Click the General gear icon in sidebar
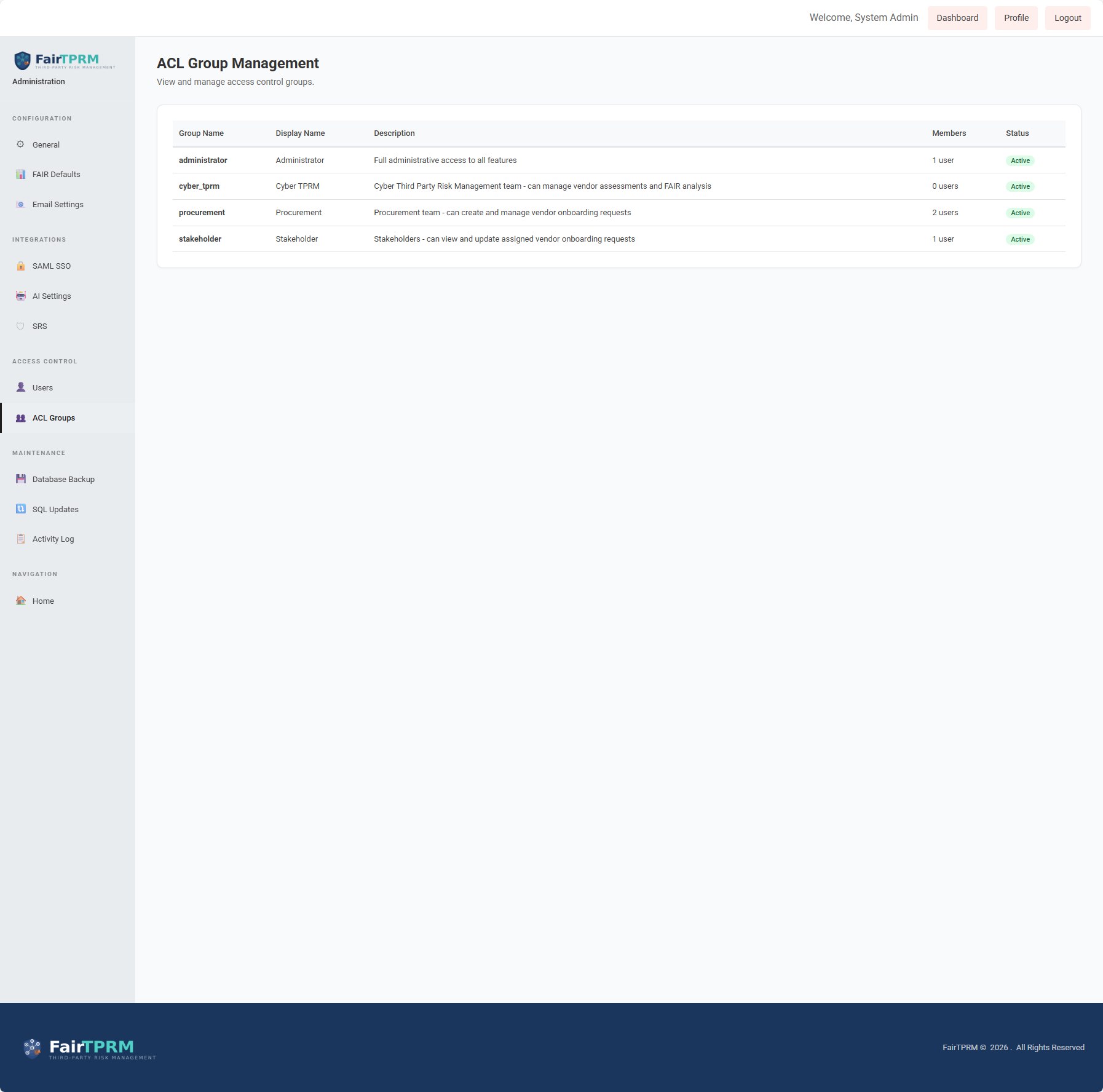The width and height of the screenshot is (1103, 1092). [x=20, y=144]
